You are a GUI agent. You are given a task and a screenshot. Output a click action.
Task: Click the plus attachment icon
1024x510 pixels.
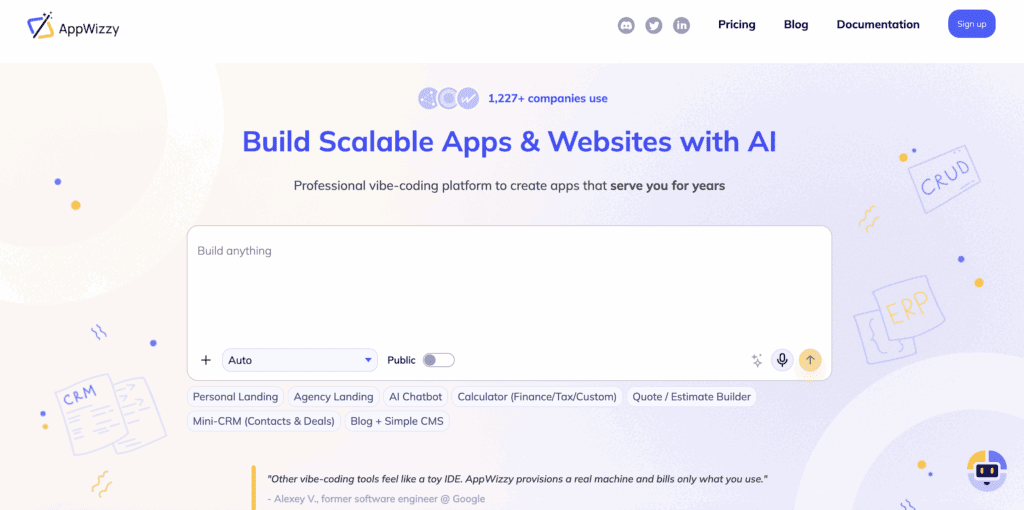206,360
